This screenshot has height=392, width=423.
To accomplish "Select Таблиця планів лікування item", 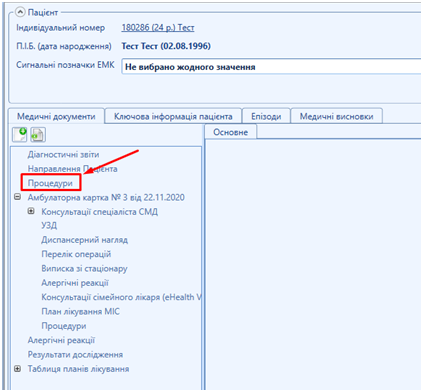I will click(x=78, y=369).
